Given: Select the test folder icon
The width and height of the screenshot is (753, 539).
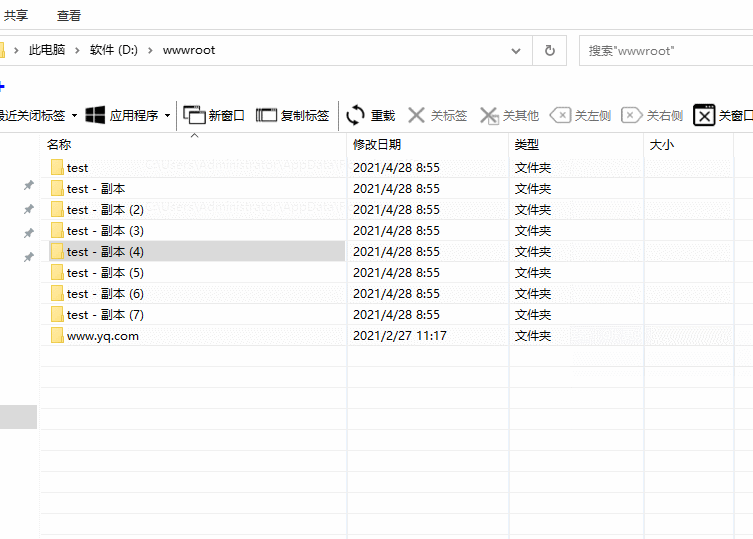Looking at the screenshot, I should pos(57,167).
